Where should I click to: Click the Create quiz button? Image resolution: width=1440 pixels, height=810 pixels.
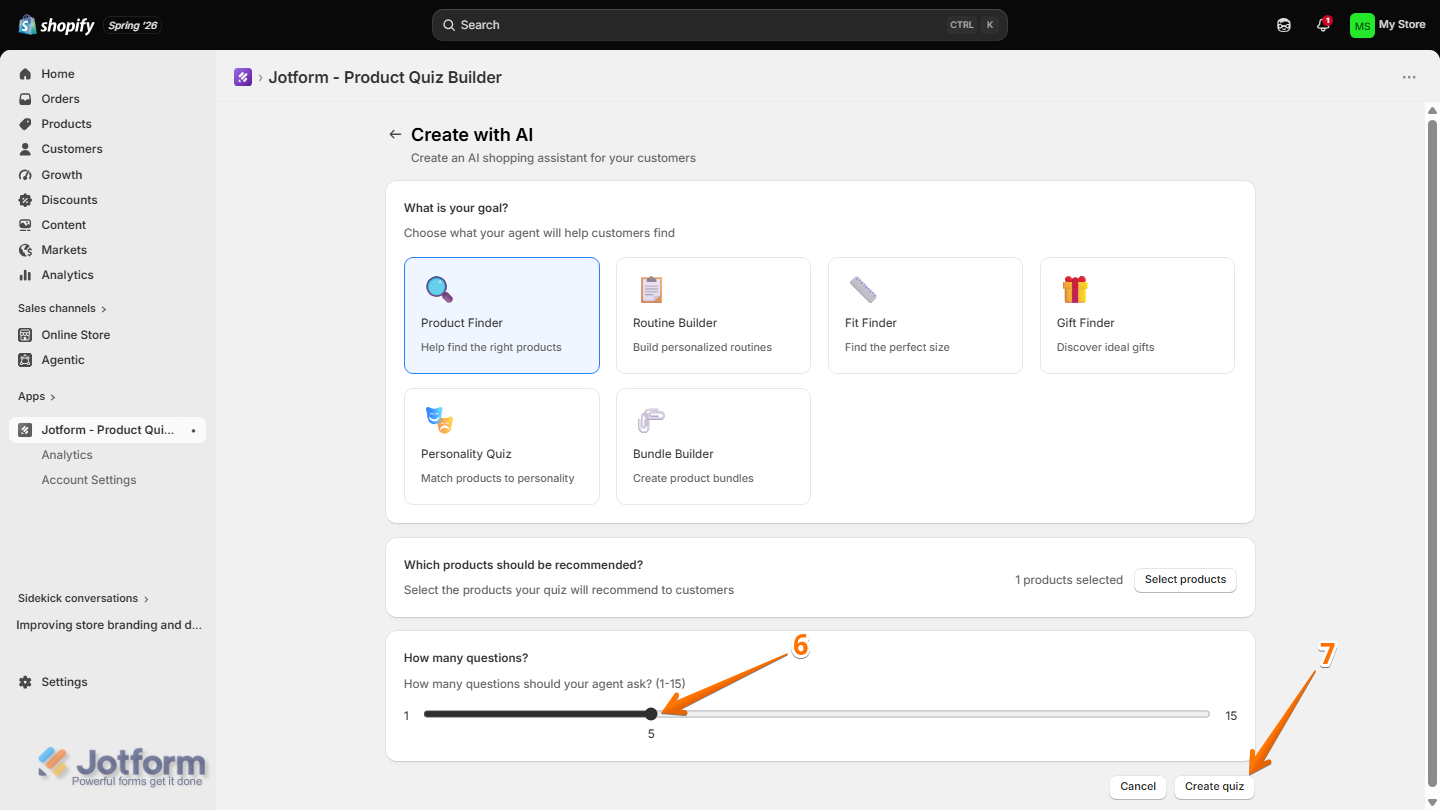(x=1214, y=787)
